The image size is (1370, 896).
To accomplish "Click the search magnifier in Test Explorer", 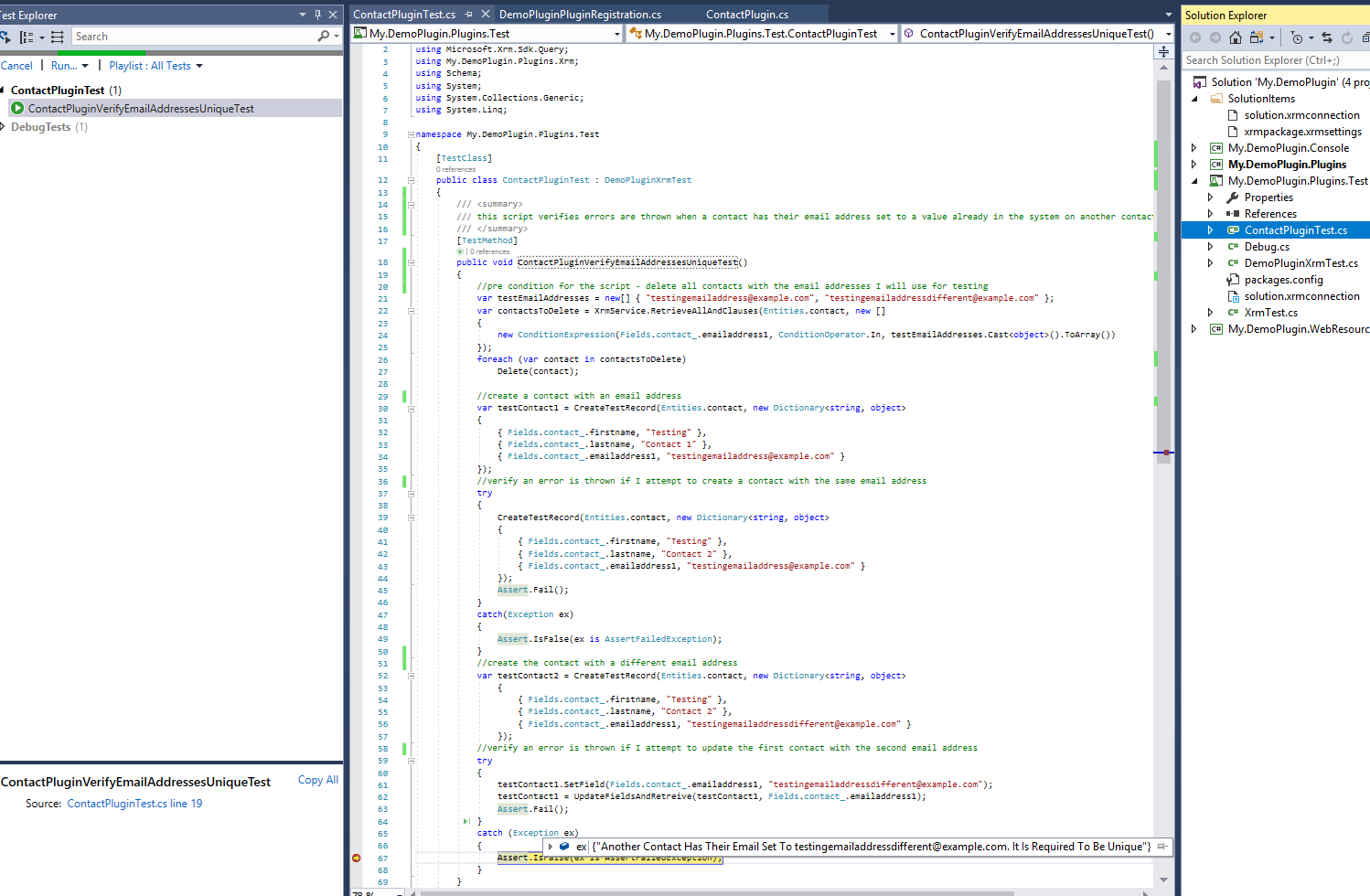I will (x=324, y=37).
